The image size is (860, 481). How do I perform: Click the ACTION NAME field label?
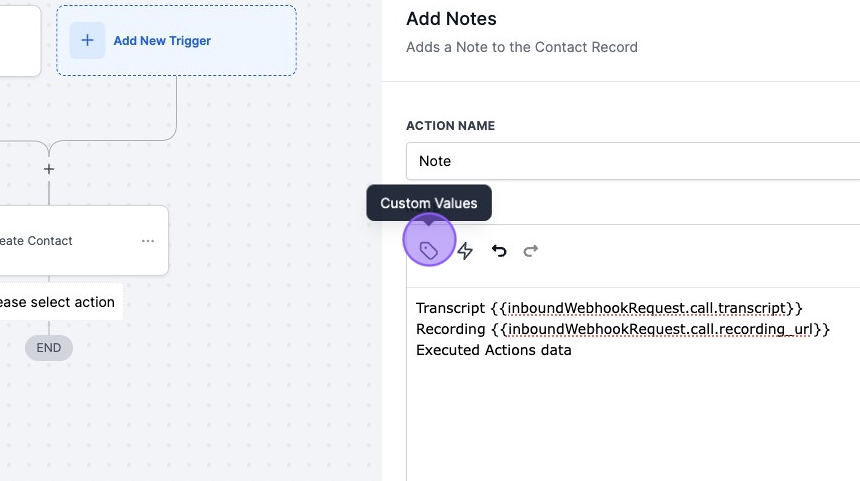pyautogui.click(x=450, y=126)
